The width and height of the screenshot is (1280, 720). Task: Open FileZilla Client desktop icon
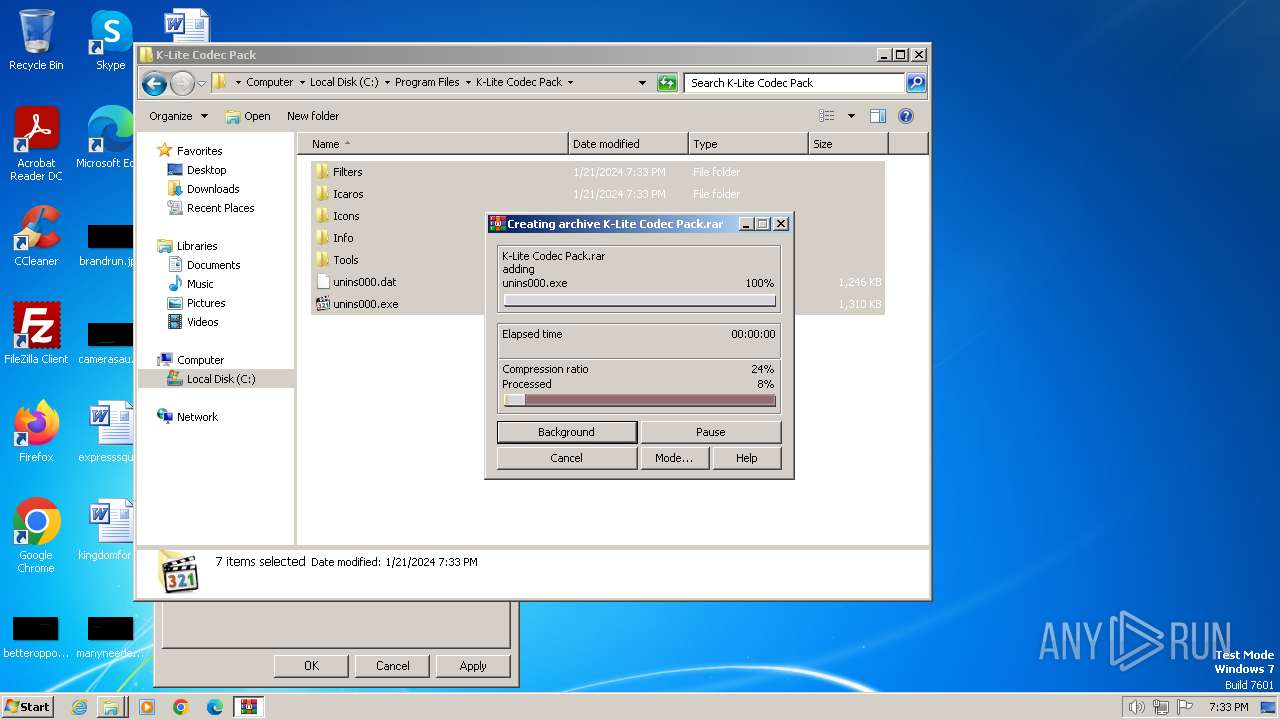36,333
